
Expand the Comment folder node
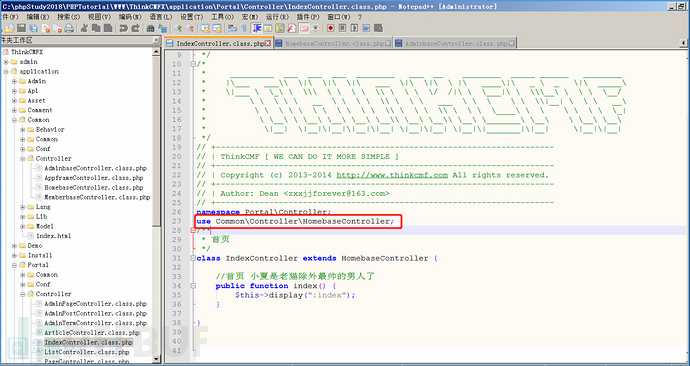[15, 110]
